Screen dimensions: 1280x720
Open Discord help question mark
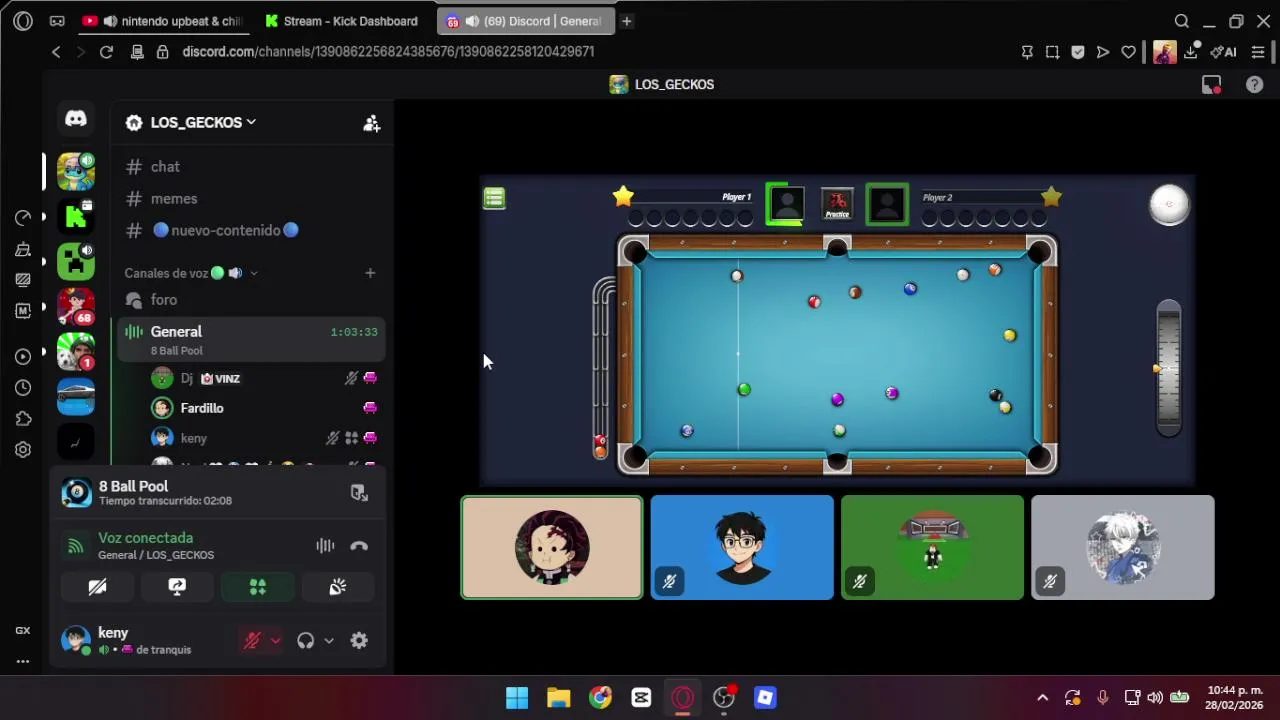(x=1254, y=85)
